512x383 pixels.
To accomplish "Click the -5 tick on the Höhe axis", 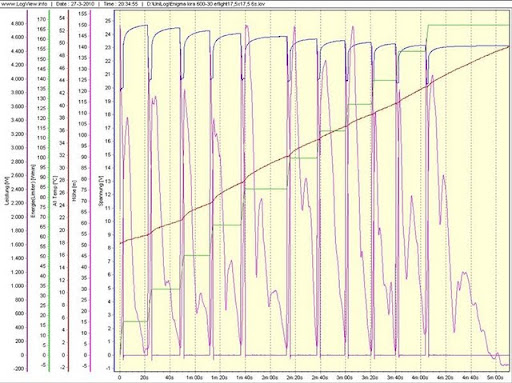I will [x=84, y=366].
